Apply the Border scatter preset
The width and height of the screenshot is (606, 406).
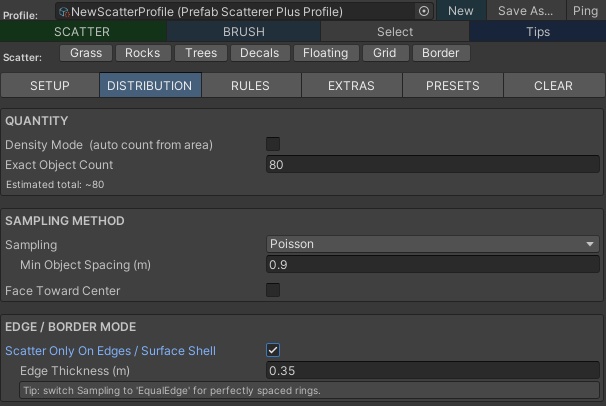point(441,53)
